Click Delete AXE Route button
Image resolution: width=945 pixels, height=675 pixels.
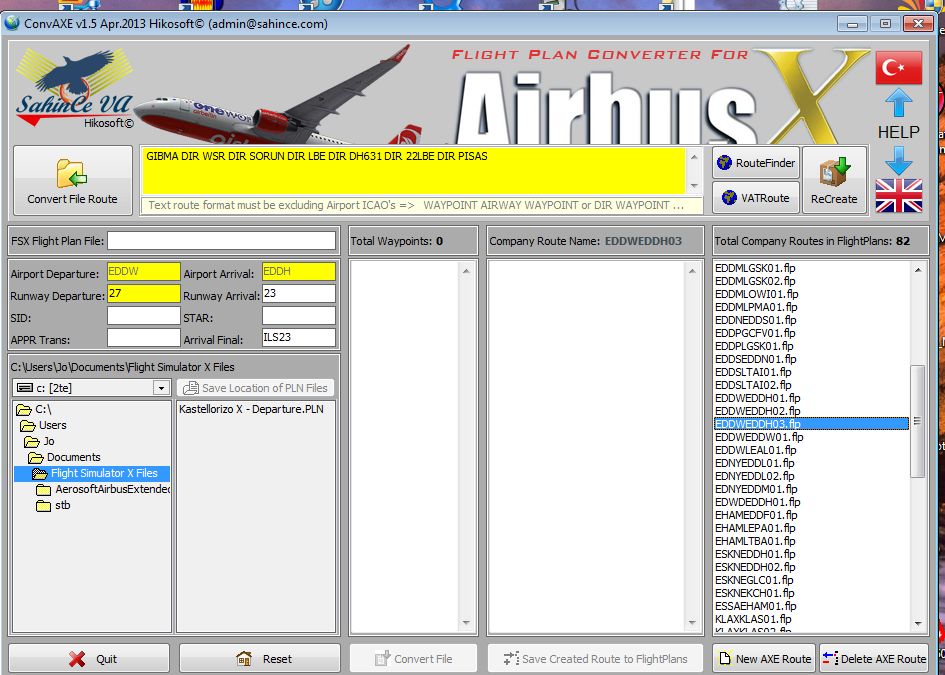pyautogui.click(x=874, y=659)
